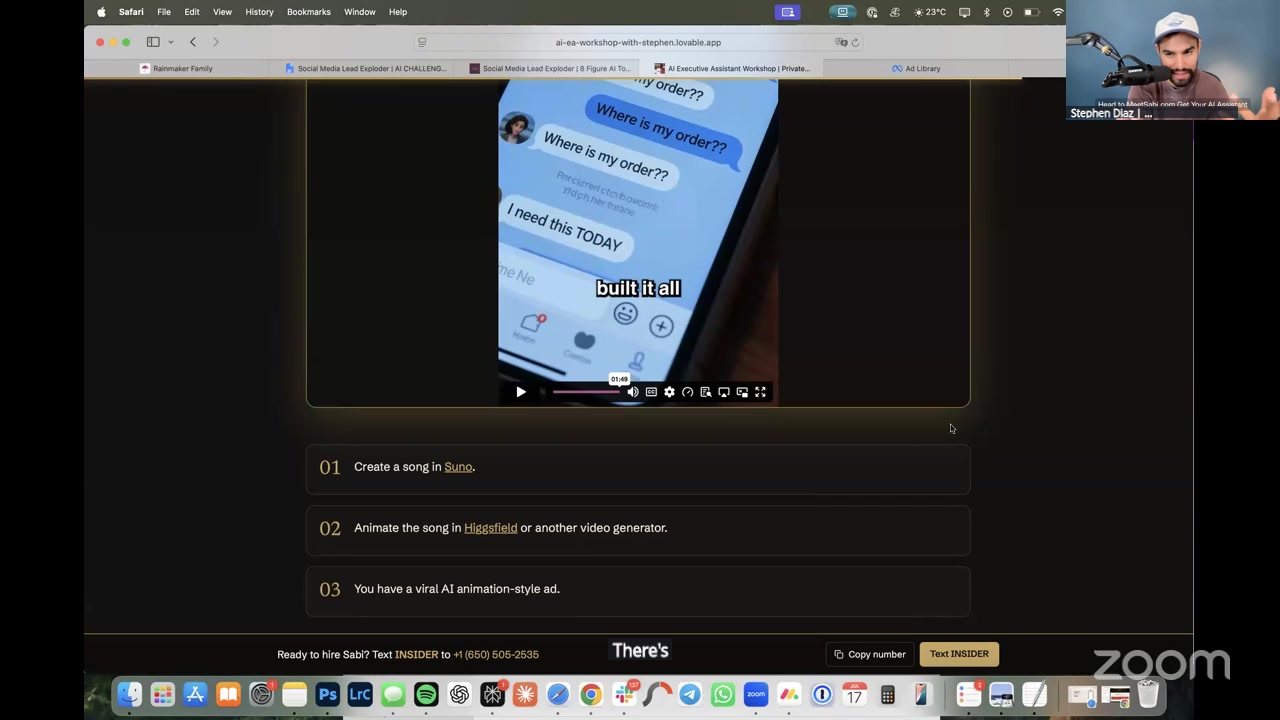
Task: Launch Lightroom Classic from the Dock
Action: point(360,694)
